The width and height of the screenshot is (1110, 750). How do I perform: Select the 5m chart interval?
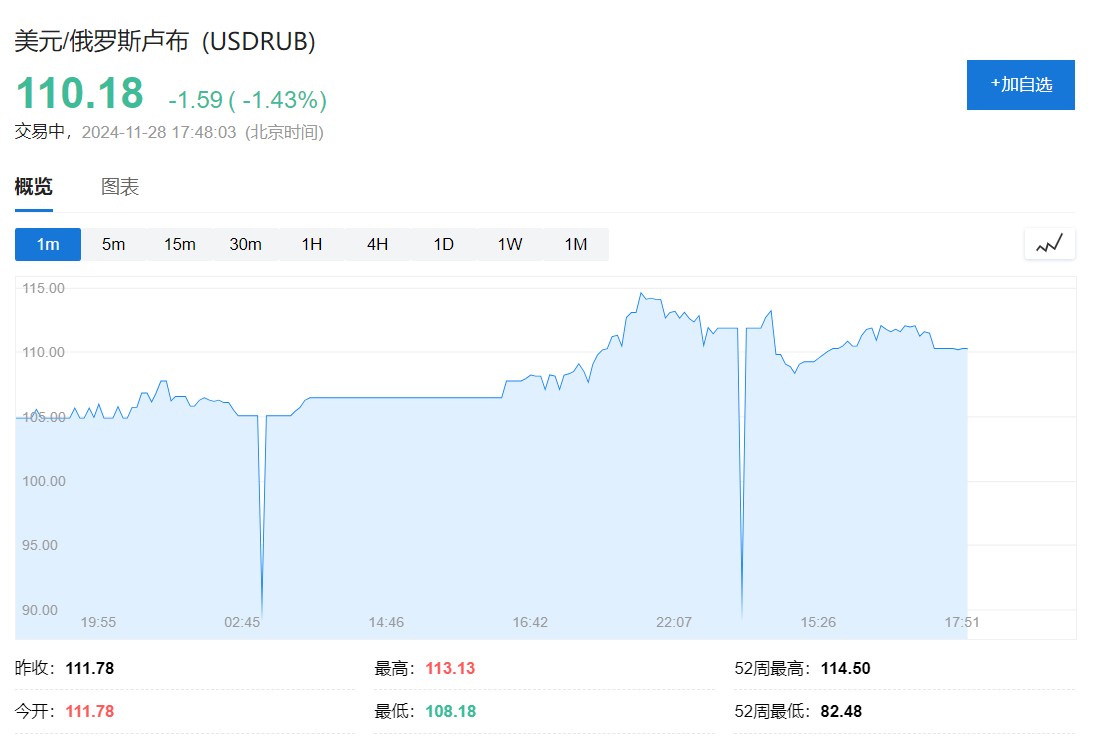coord(113,244)
